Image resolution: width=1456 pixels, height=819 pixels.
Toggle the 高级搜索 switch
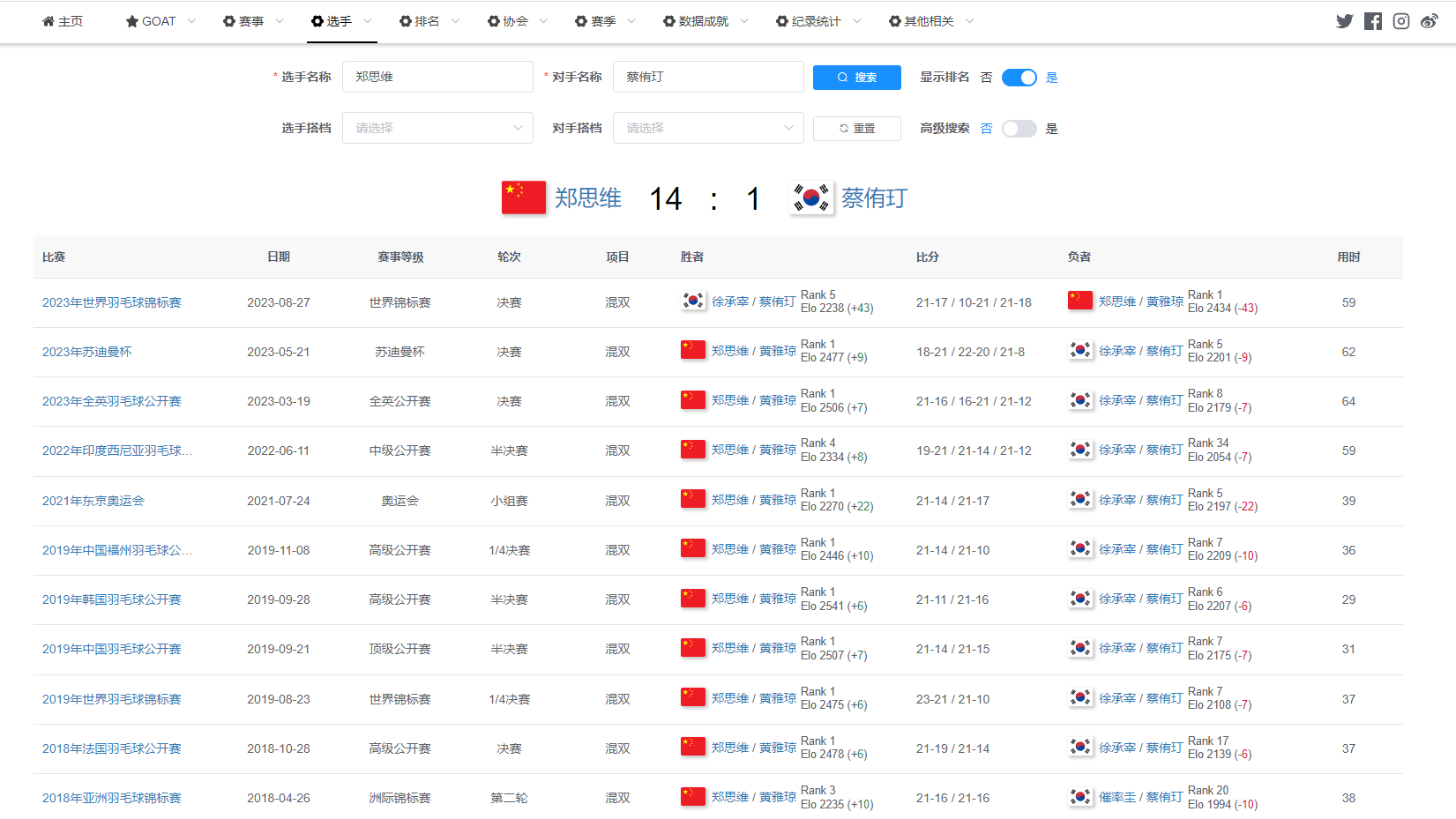(x=1019, y=129)
